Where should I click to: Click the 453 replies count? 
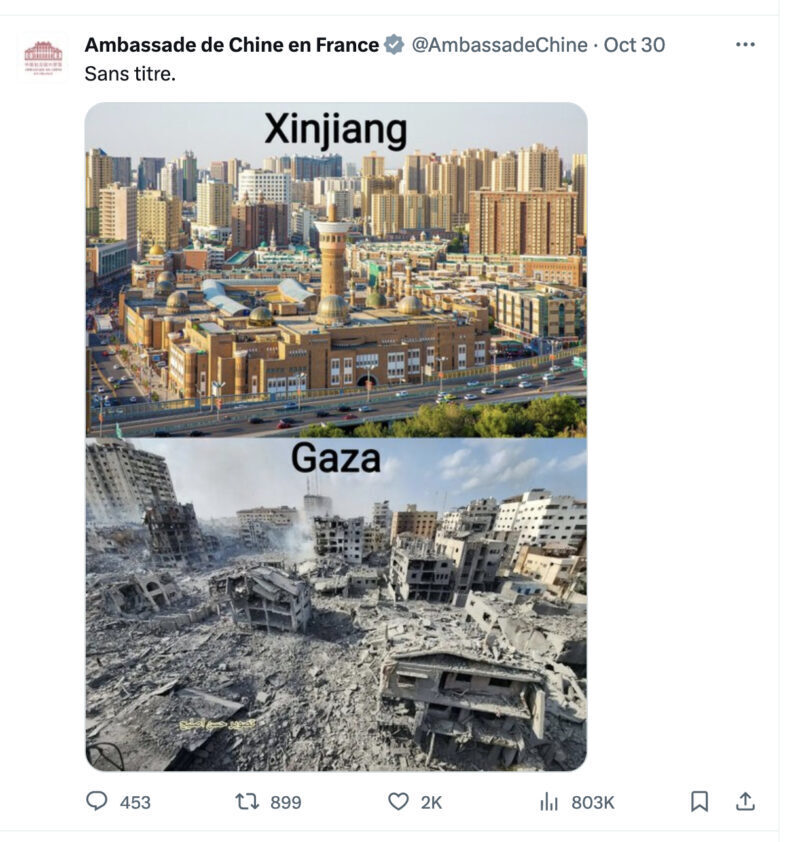click(x=135, y=802)
